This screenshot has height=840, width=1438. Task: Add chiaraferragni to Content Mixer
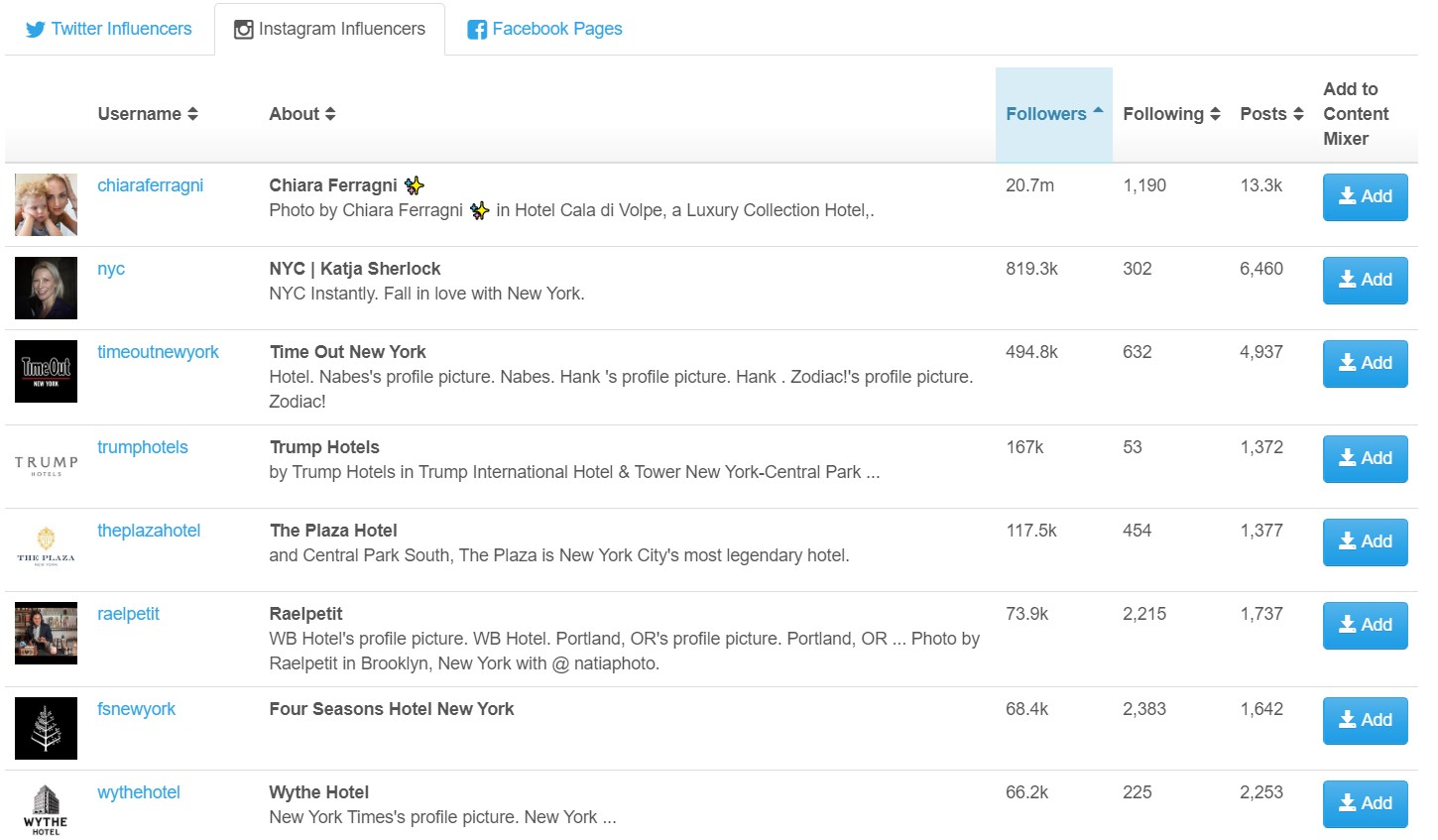(x=1365, y=196)
